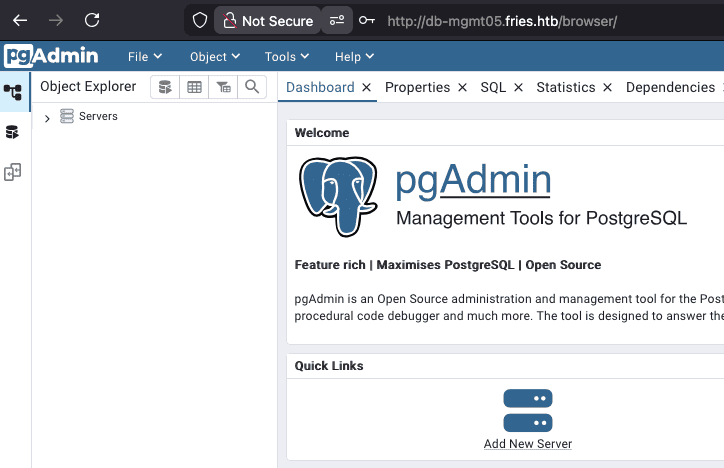
Task: Open Search Objects magnifier icon
Action: 252,87
